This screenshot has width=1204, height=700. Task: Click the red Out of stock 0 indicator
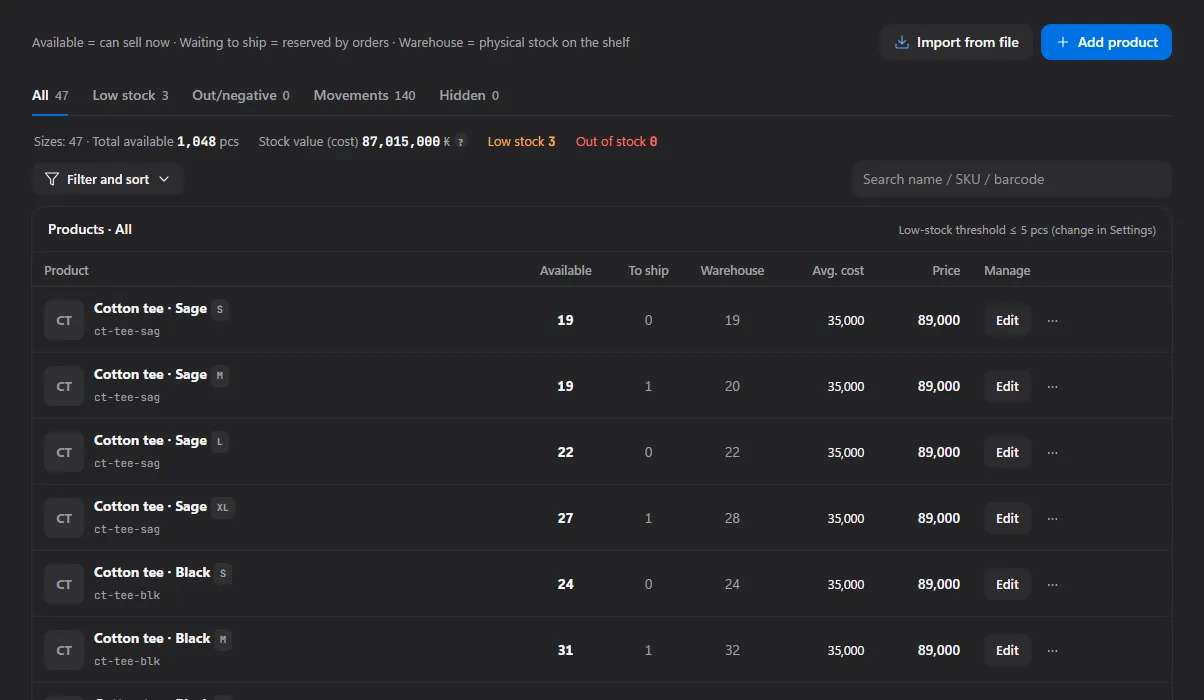coord(616,142)
